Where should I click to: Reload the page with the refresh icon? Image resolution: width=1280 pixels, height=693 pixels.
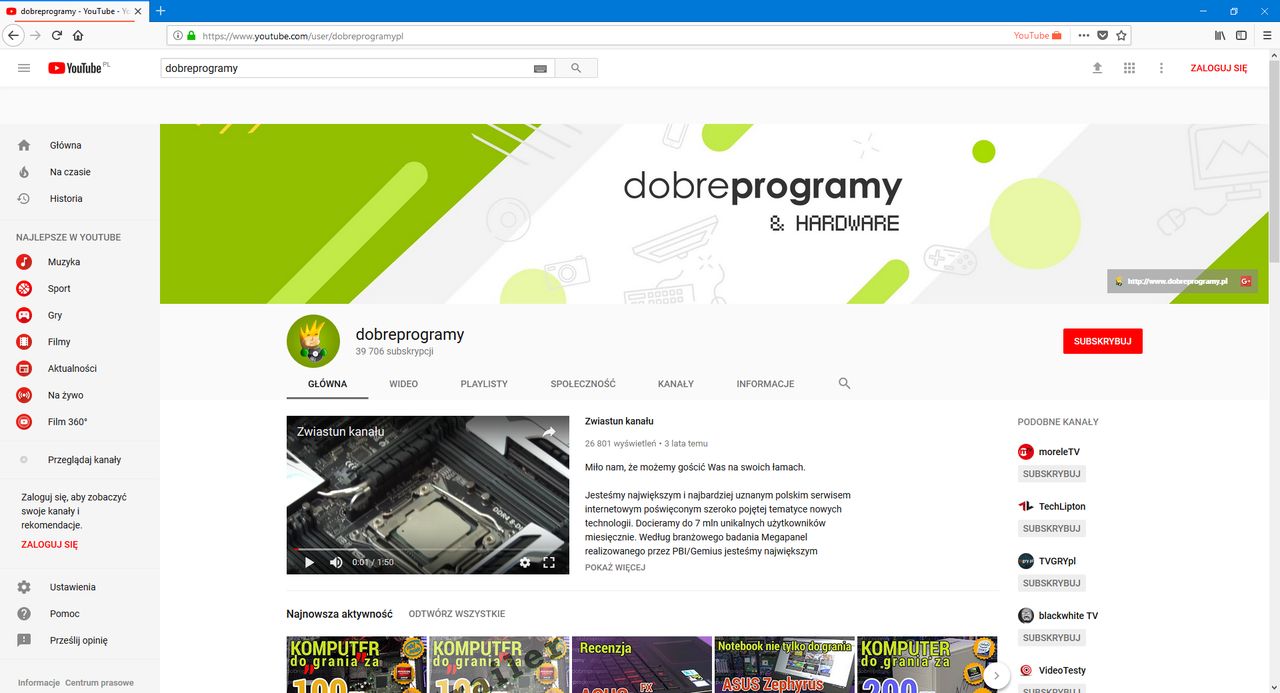tap(57, 35)
